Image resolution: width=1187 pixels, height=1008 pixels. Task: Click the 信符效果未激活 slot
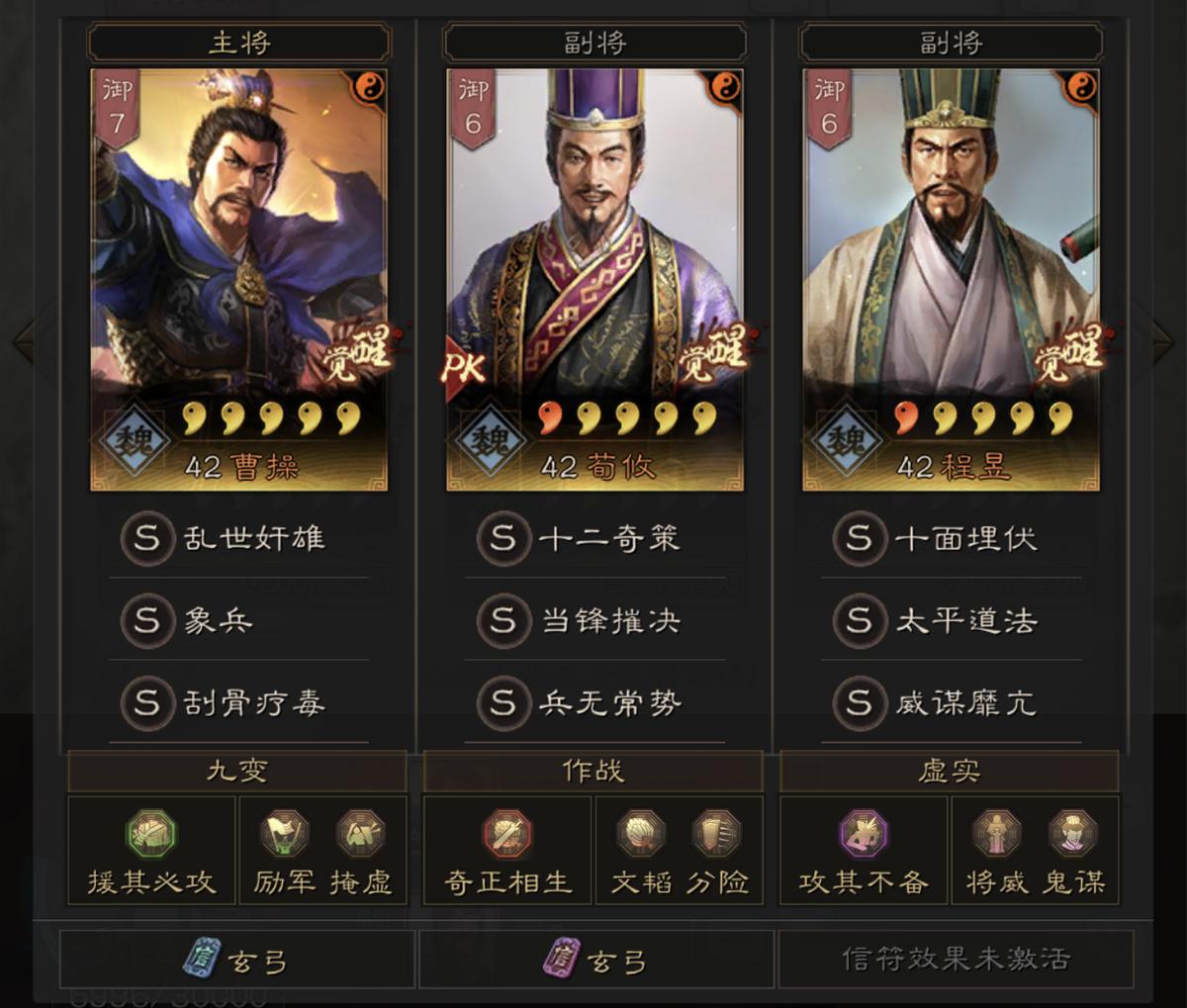[956, 960]
